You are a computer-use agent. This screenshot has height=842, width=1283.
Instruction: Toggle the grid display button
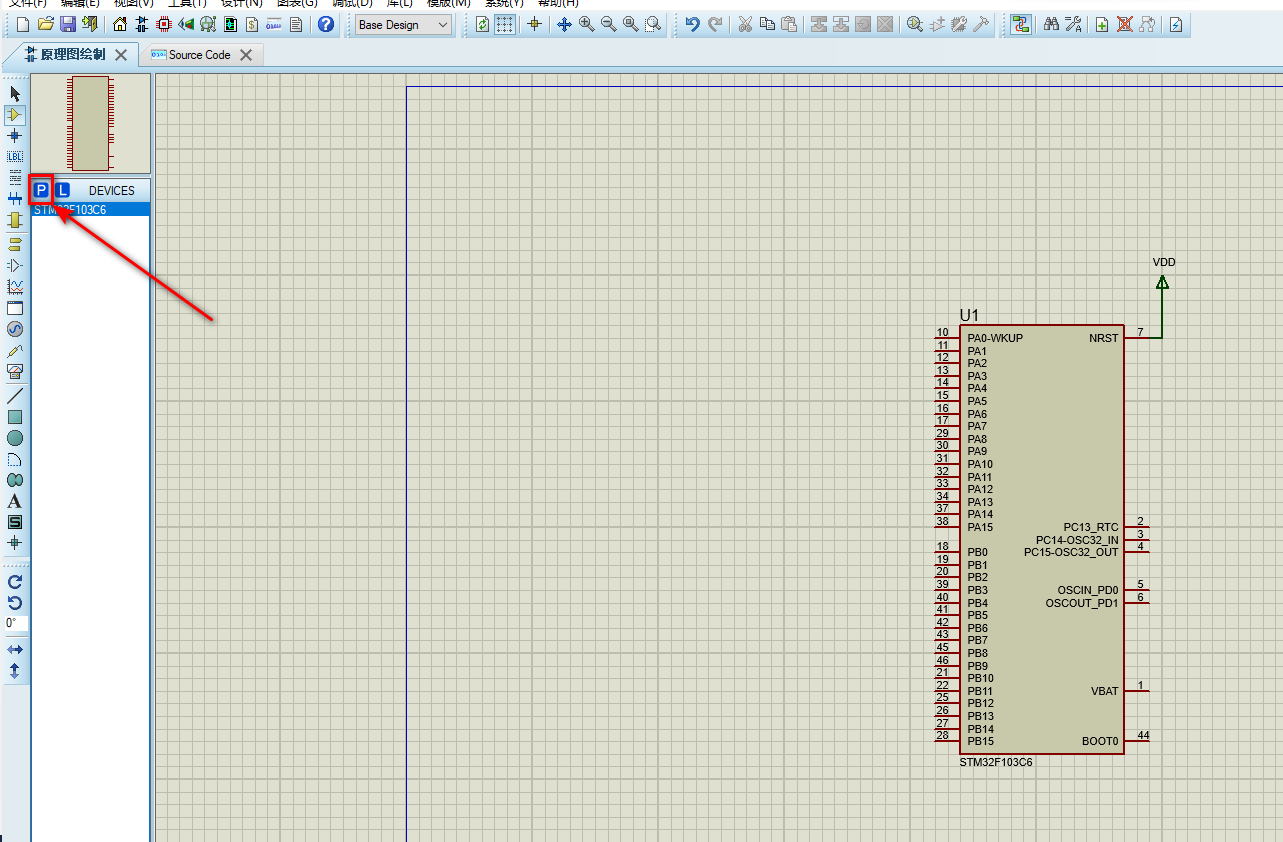point(506,24)
